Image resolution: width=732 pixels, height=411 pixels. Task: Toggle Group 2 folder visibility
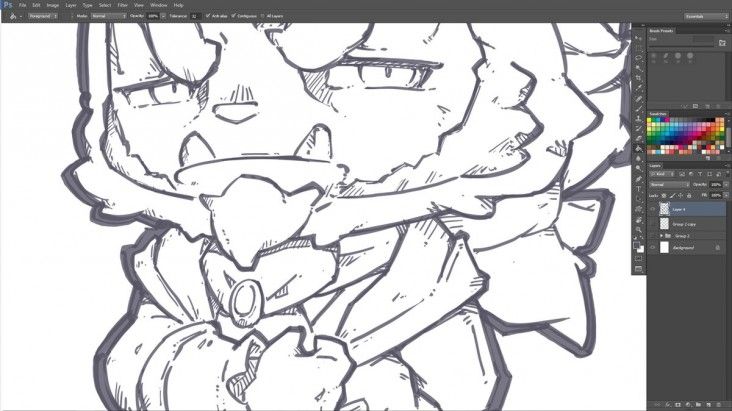[652, 236]
